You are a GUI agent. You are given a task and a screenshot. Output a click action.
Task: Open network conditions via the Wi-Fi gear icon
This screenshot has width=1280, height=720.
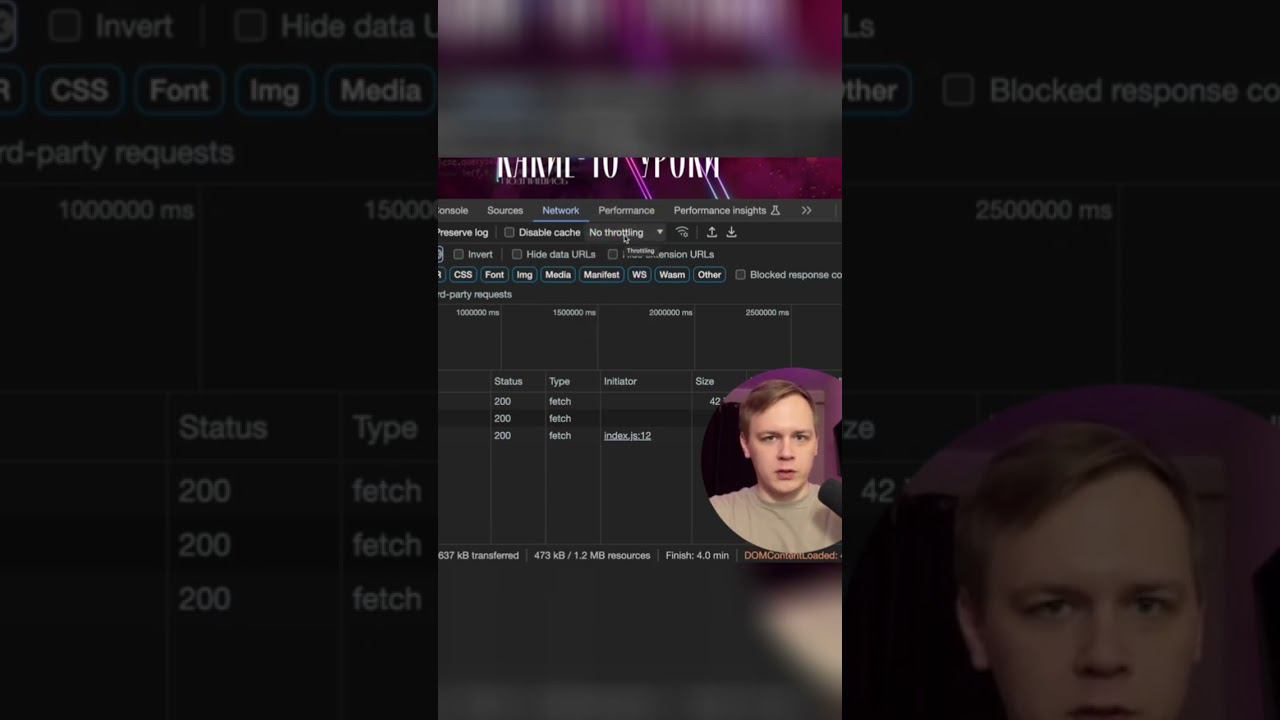(682, 232)
